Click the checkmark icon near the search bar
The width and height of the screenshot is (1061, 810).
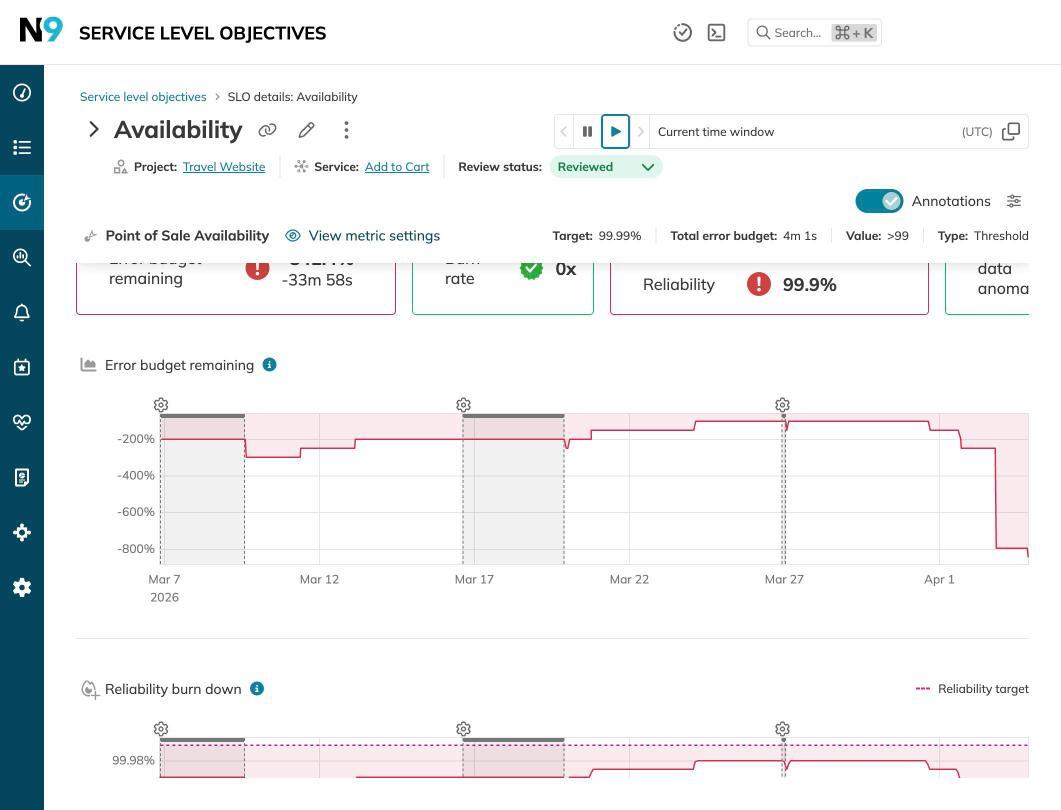click(683, 32)
